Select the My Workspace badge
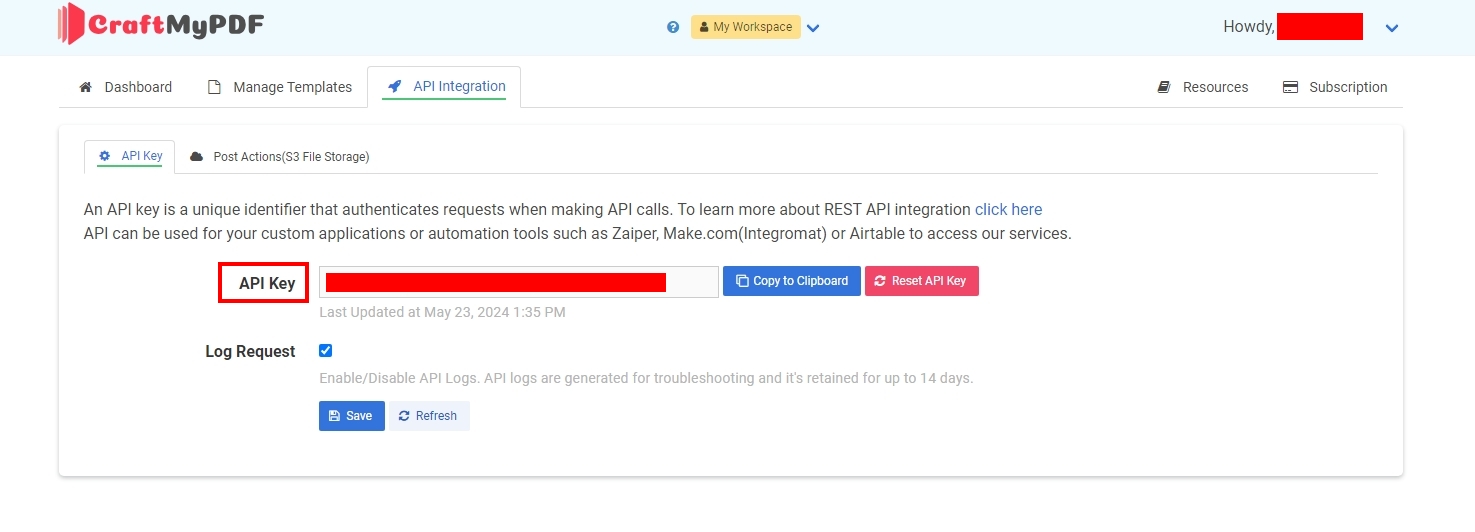Image resolution: width=1475 pixels, height=532 pixels. [745, 27]
